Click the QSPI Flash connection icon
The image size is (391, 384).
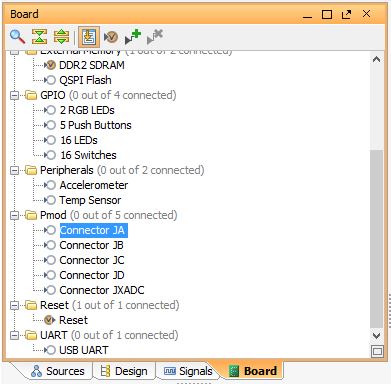(50, 80)
